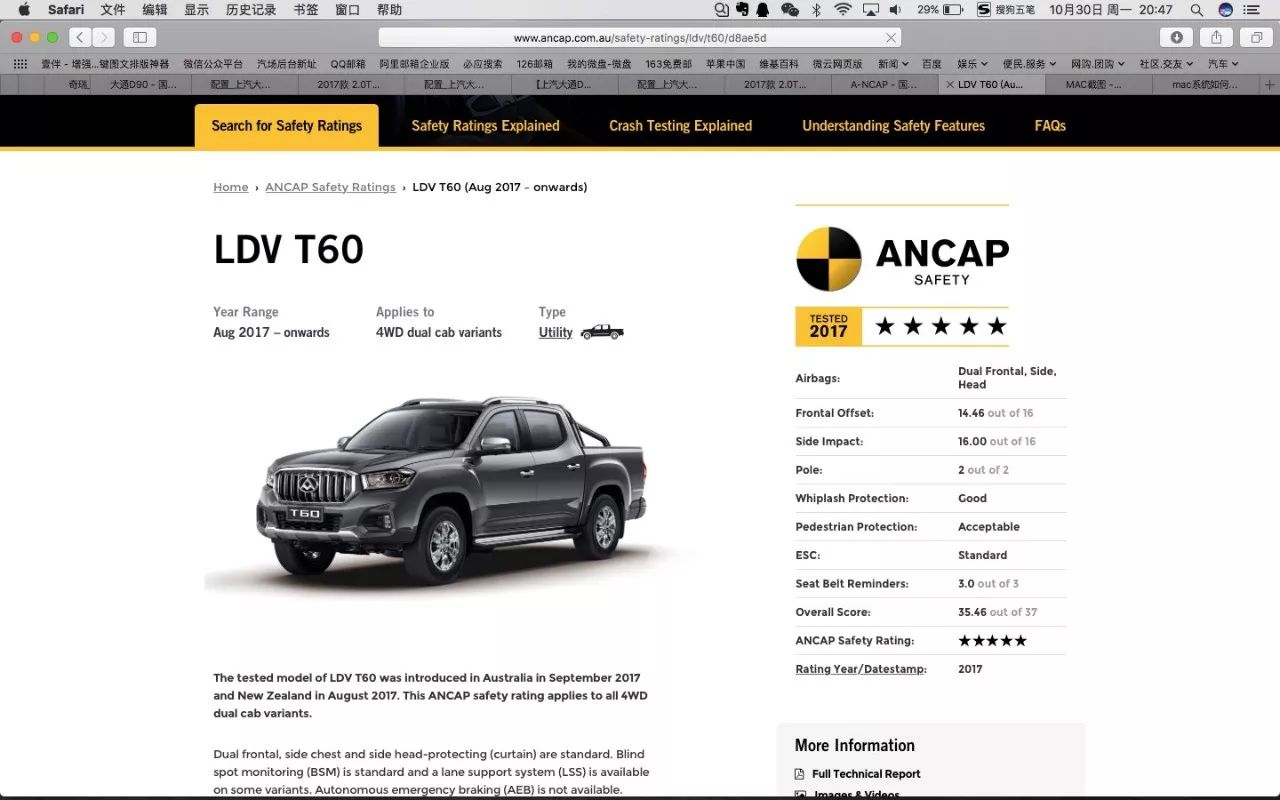Close the LDV T60 tab
Screen dimensions: 1280x800
click(x=949, y=85)
